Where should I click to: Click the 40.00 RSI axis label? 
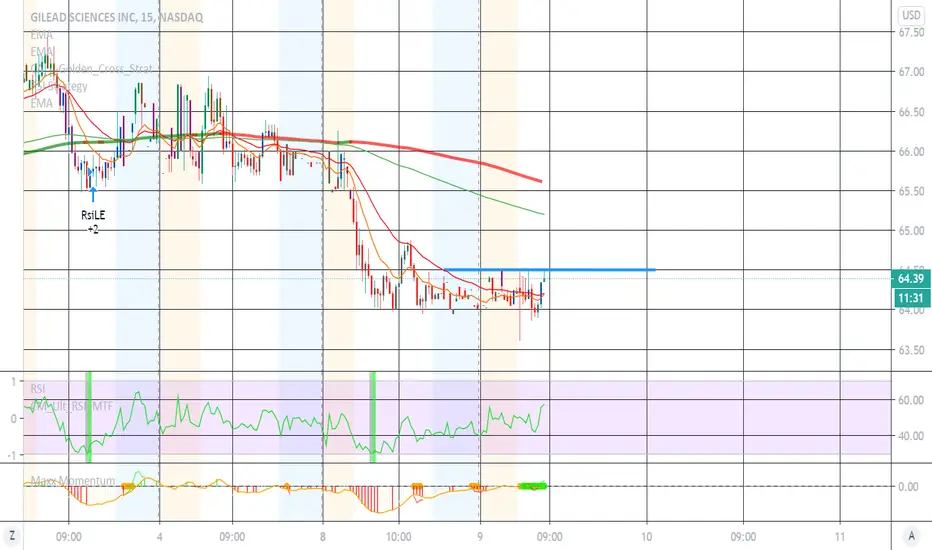coord(910,436)
